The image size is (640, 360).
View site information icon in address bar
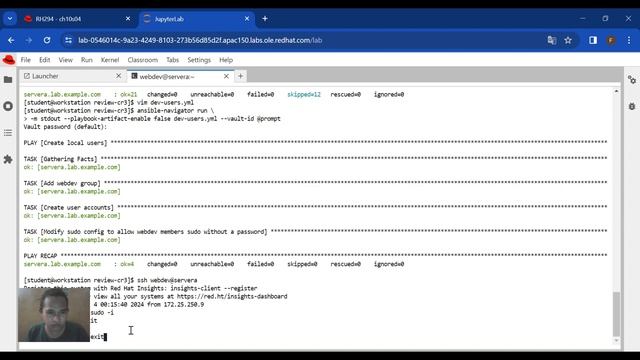coord(69,40)
